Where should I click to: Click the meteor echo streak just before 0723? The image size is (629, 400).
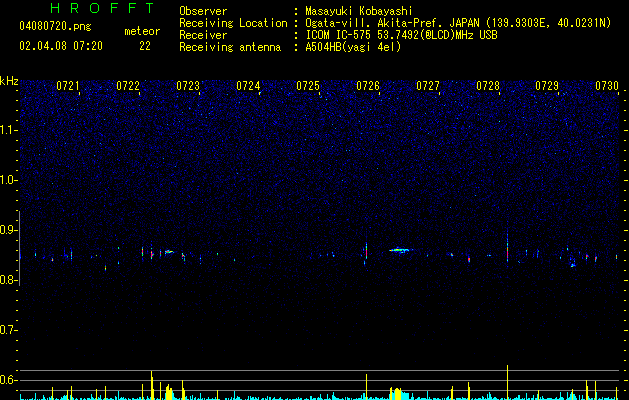(x=168, y=252)
